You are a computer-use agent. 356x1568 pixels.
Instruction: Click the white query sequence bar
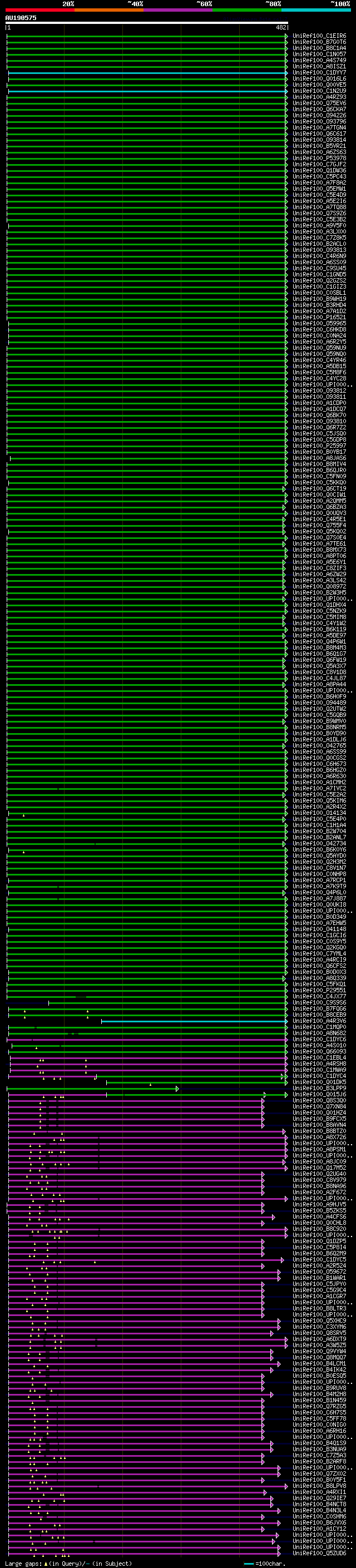pos(147,22)
